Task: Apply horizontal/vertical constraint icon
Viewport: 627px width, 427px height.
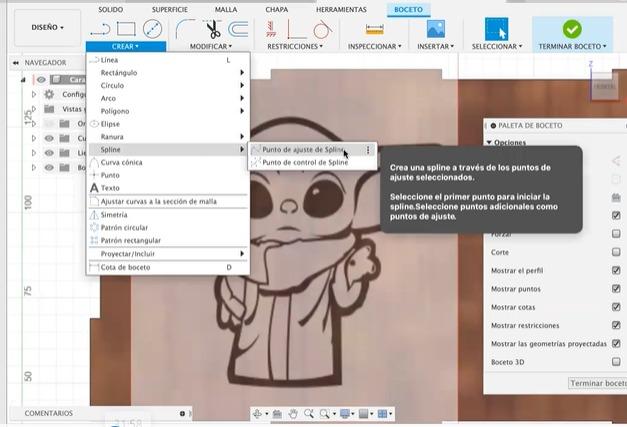Action: pos(271,29)
